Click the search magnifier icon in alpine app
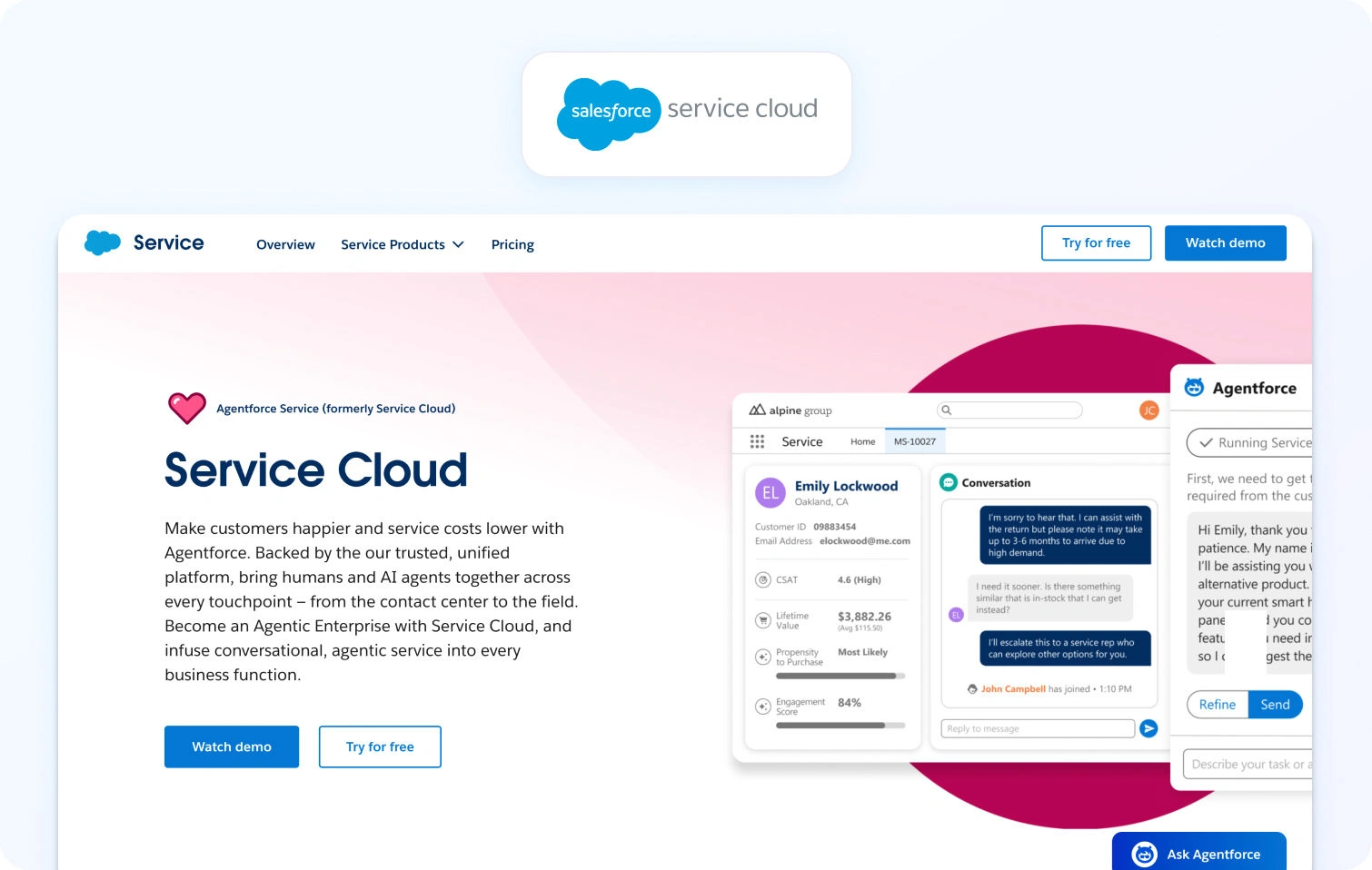Viewport: 1372px width, 870px height. point(947,410)
